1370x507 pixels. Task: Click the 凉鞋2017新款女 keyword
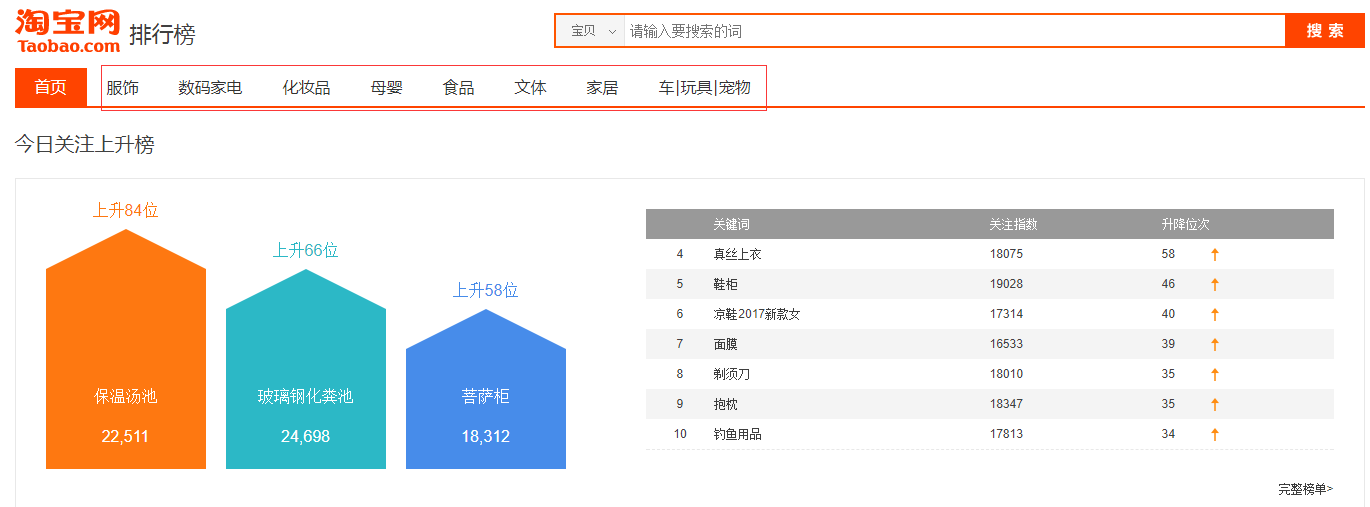tap(756, 314)
